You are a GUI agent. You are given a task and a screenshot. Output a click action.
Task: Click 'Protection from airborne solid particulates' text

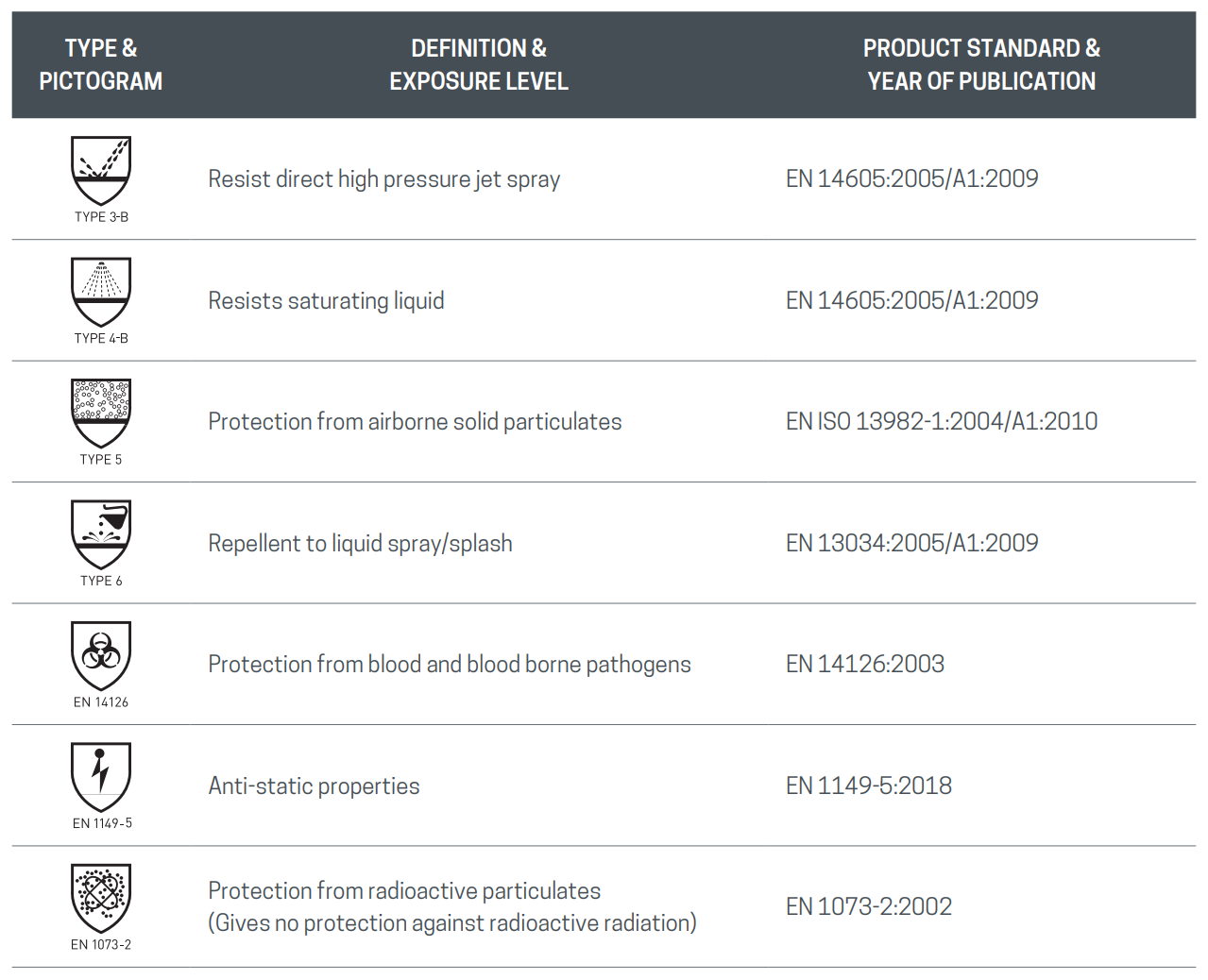click(x=415, y=421)
